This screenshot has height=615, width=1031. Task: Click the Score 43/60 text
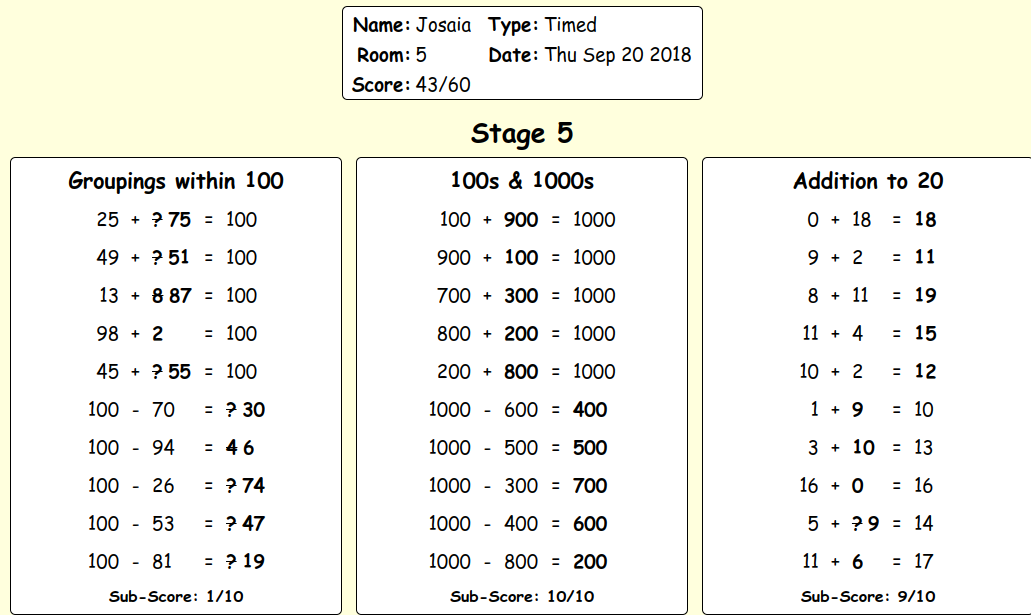[412, 85]
